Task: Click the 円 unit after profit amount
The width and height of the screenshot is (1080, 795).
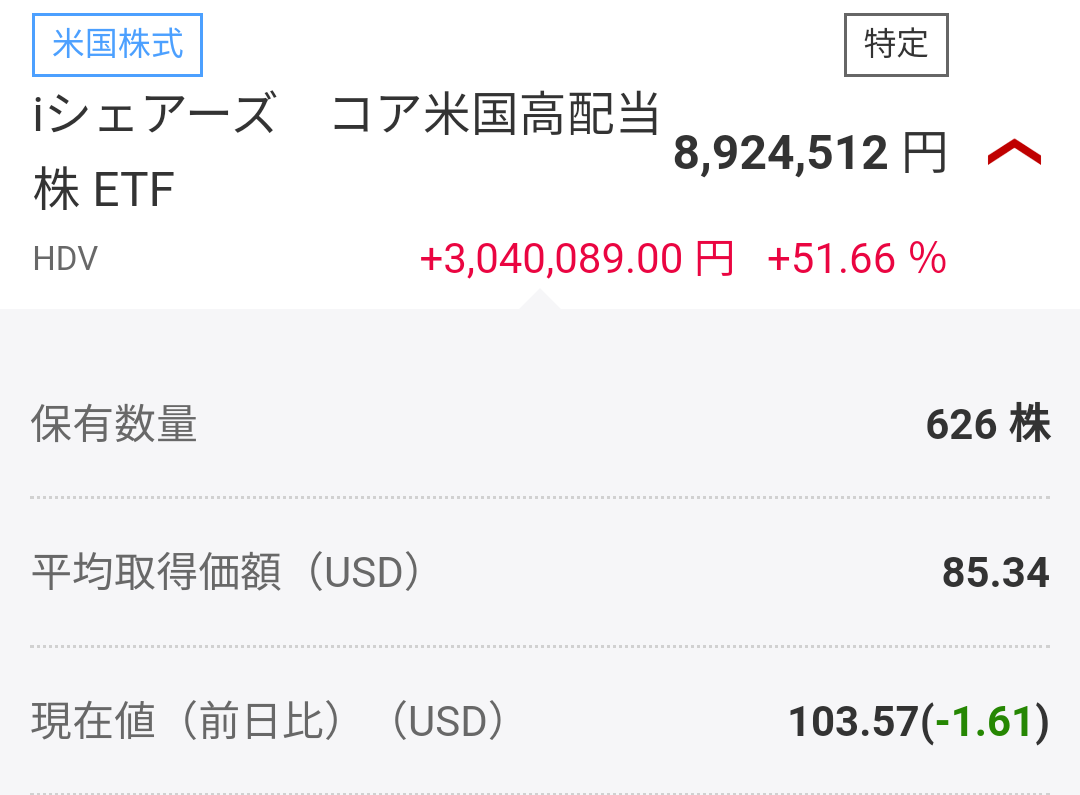Action: [x=714, y=260]
